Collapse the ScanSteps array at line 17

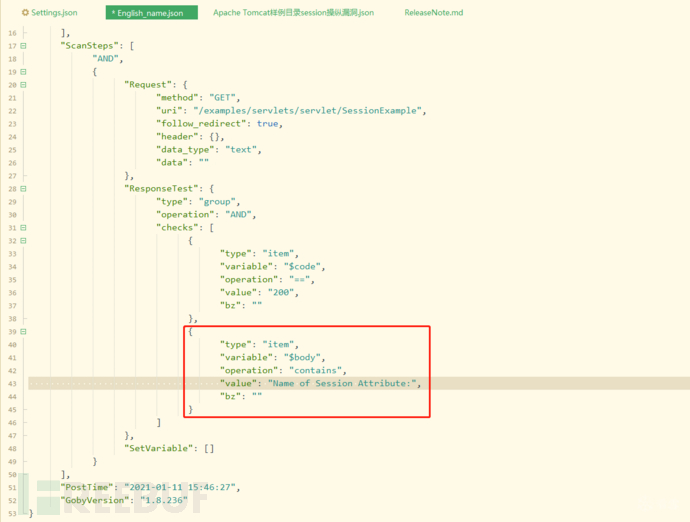point(23,46)
